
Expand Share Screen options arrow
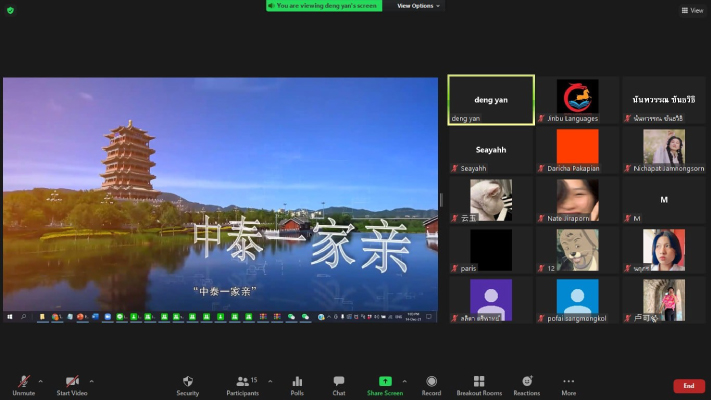[404, 380]
